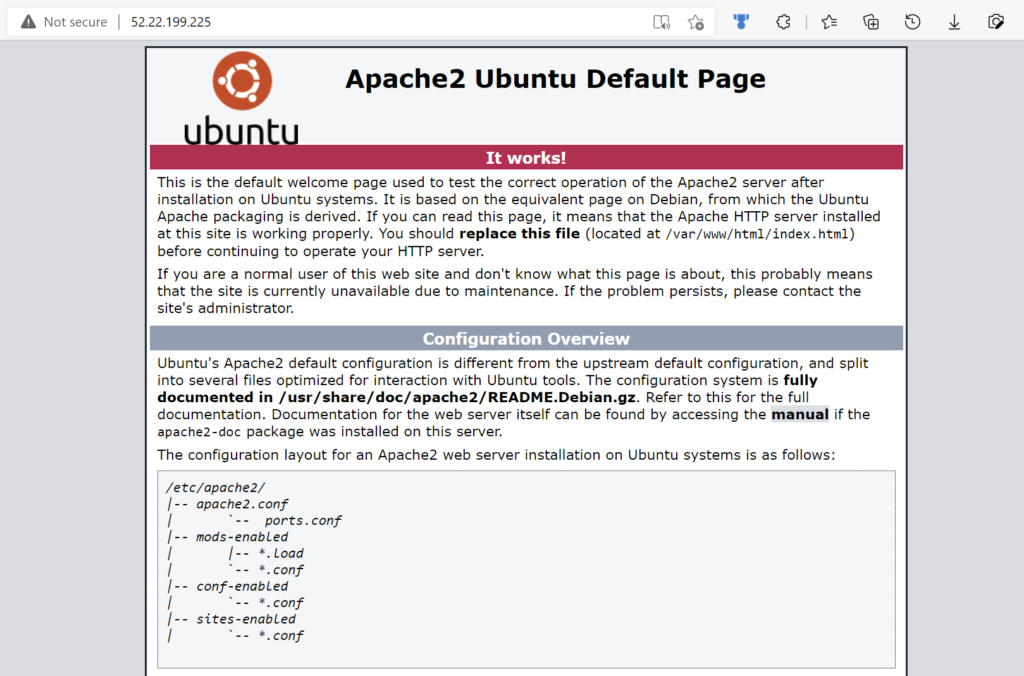The height and width of the screenshot is (676, 1024).
Task: Open the Collections icon
Action: pyautogui.click(x=871, y=22)
